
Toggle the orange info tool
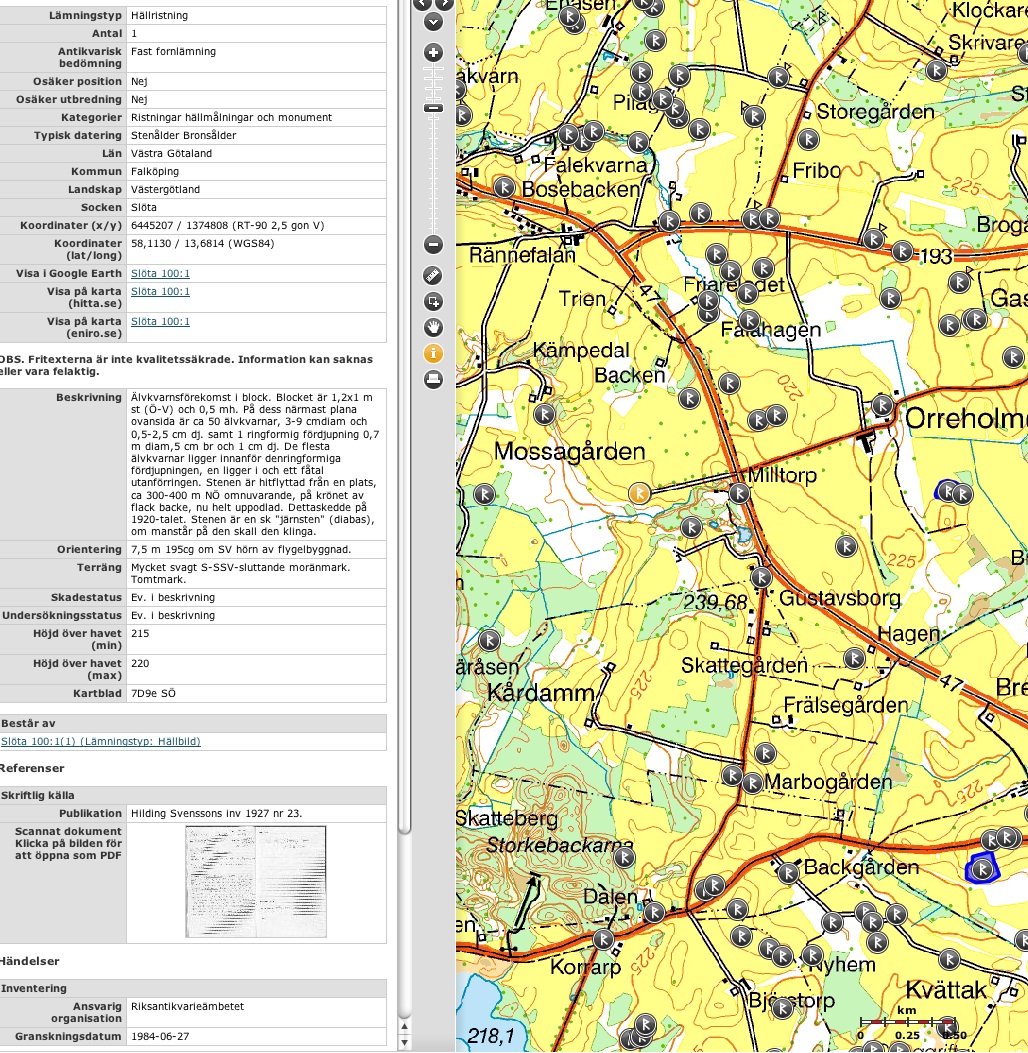click(x=433, y=353)
